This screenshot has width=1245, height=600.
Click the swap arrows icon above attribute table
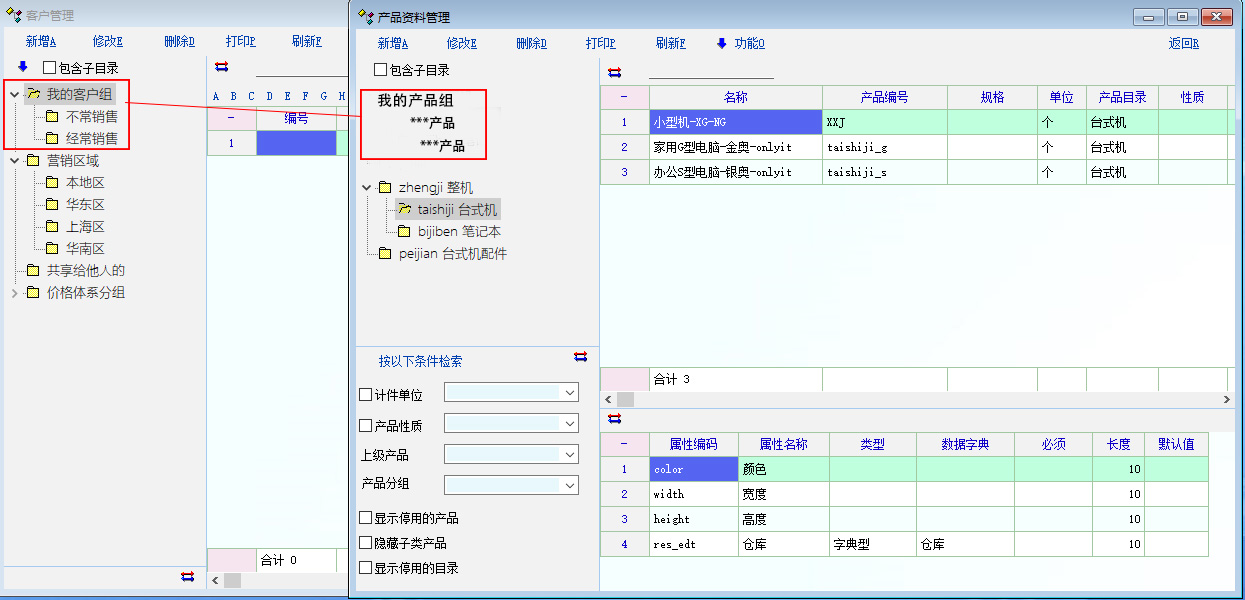pos(614,418)
